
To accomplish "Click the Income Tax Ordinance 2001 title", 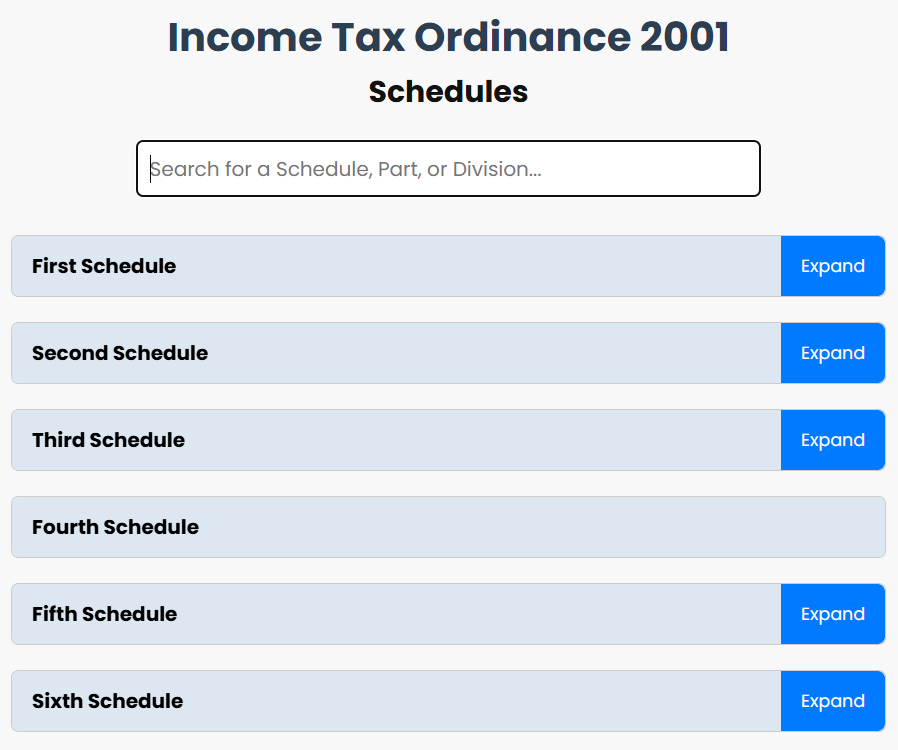I will tap(448, 37).
